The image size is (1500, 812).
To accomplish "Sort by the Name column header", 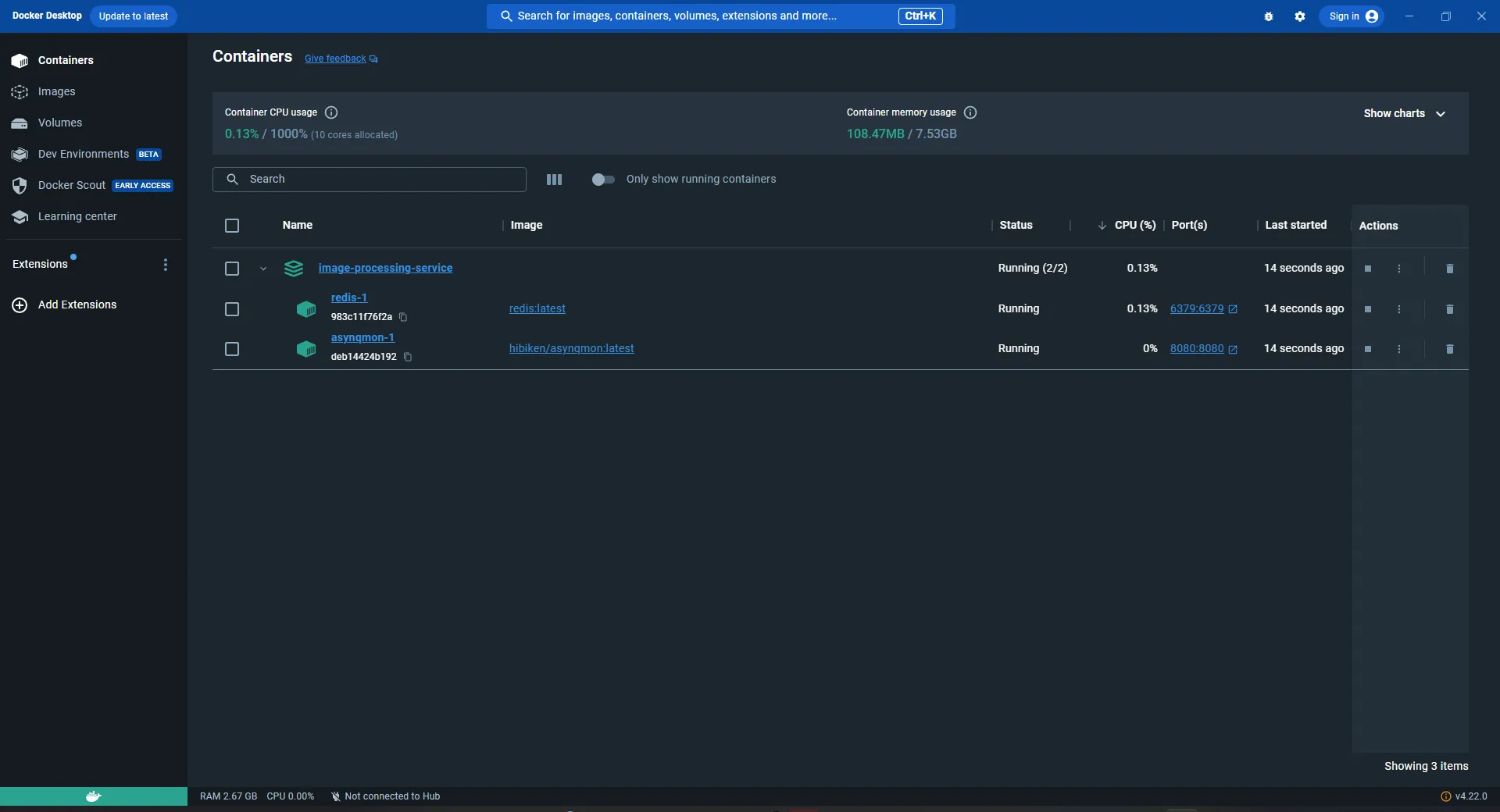I will (x=298, y=225).
